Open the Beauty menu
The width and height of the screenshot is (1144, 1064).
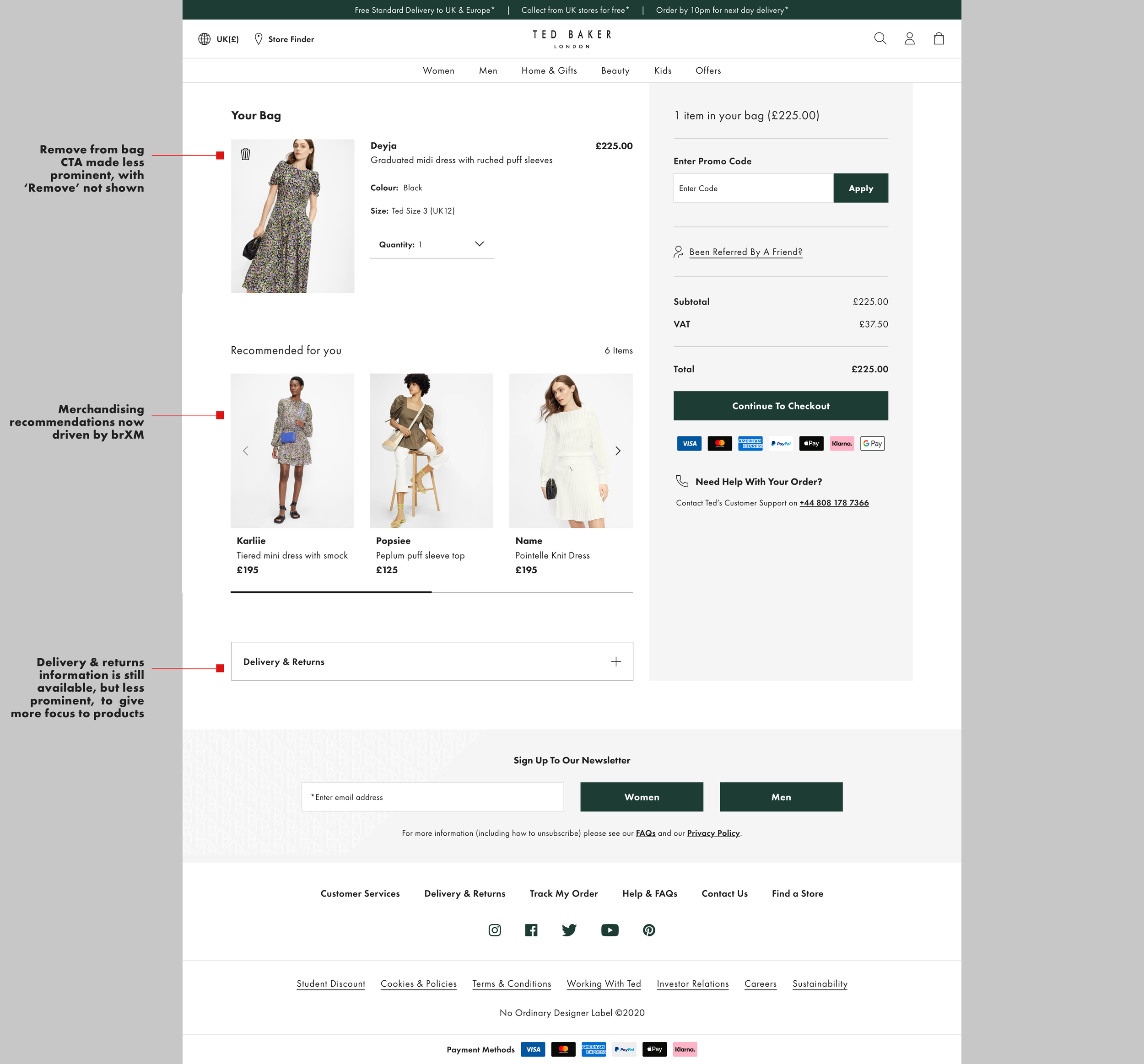pyautogui.click(x=615, y=71)
